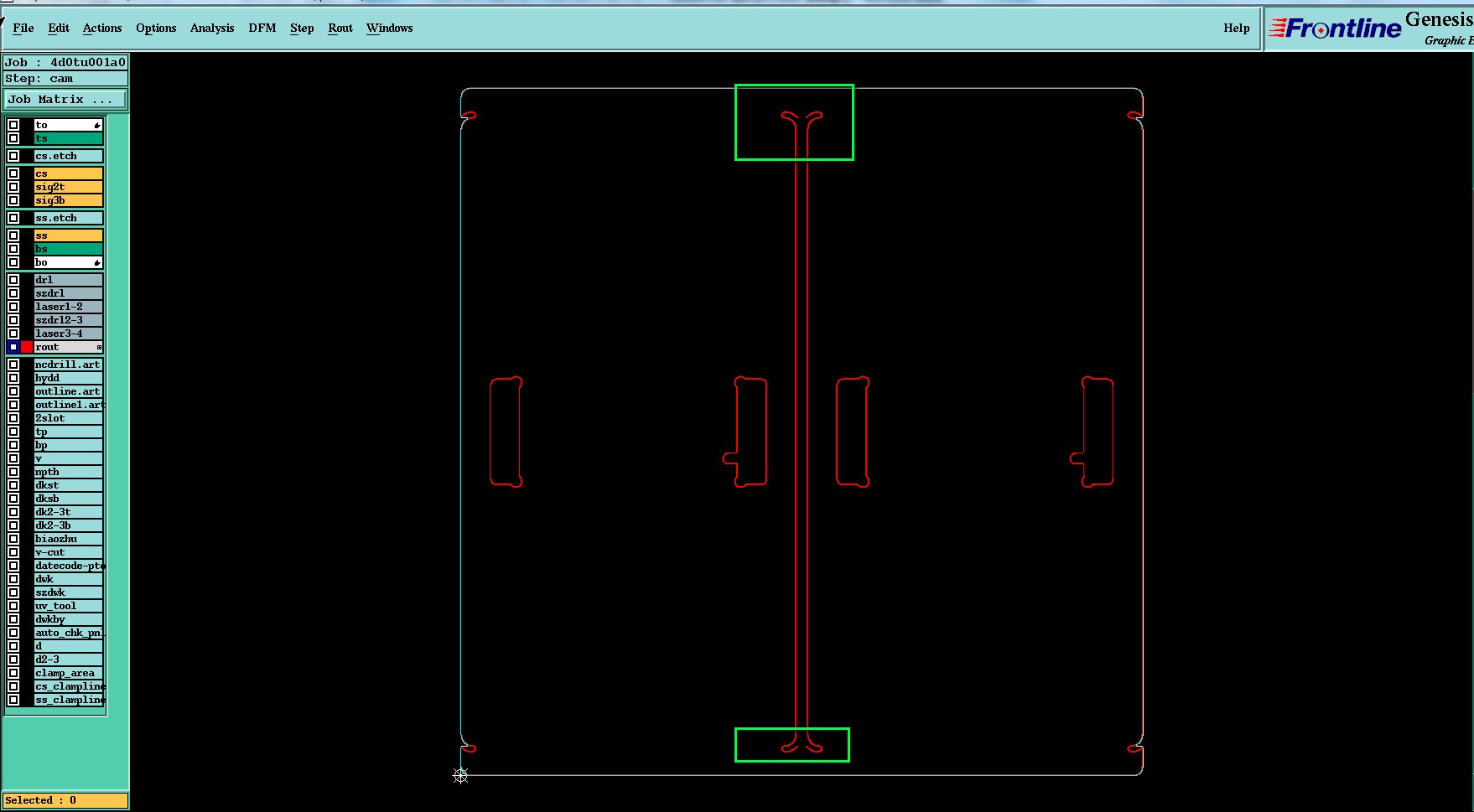Select the d2-3 layer name
Viewport: 1474px width, 812px height.
69,659
